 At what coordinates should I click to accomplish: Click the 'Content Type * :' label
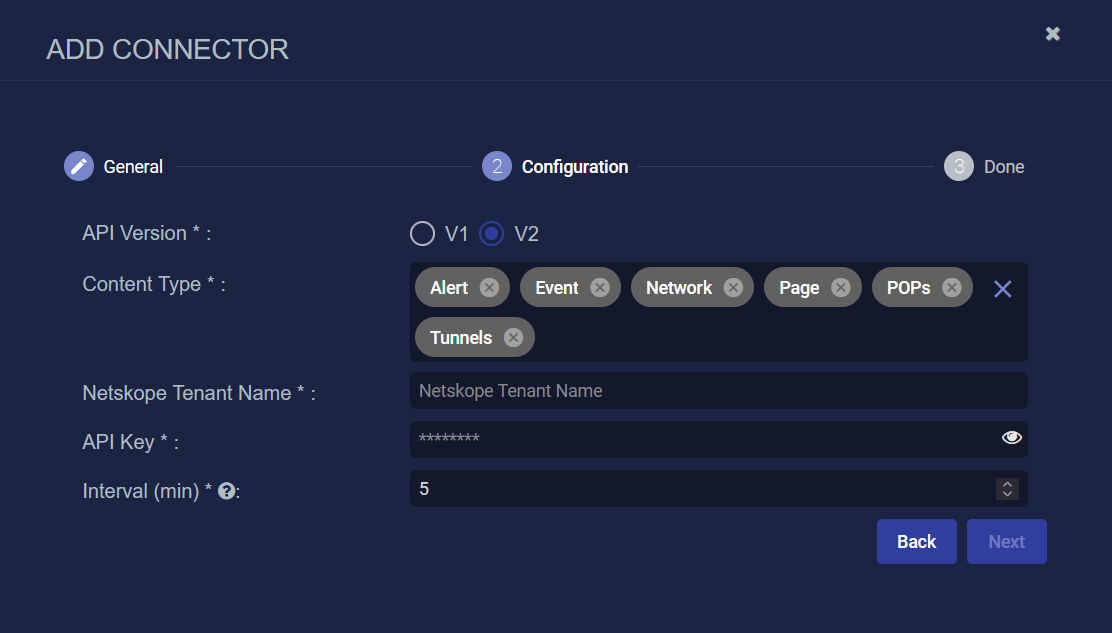click(154, 284)
